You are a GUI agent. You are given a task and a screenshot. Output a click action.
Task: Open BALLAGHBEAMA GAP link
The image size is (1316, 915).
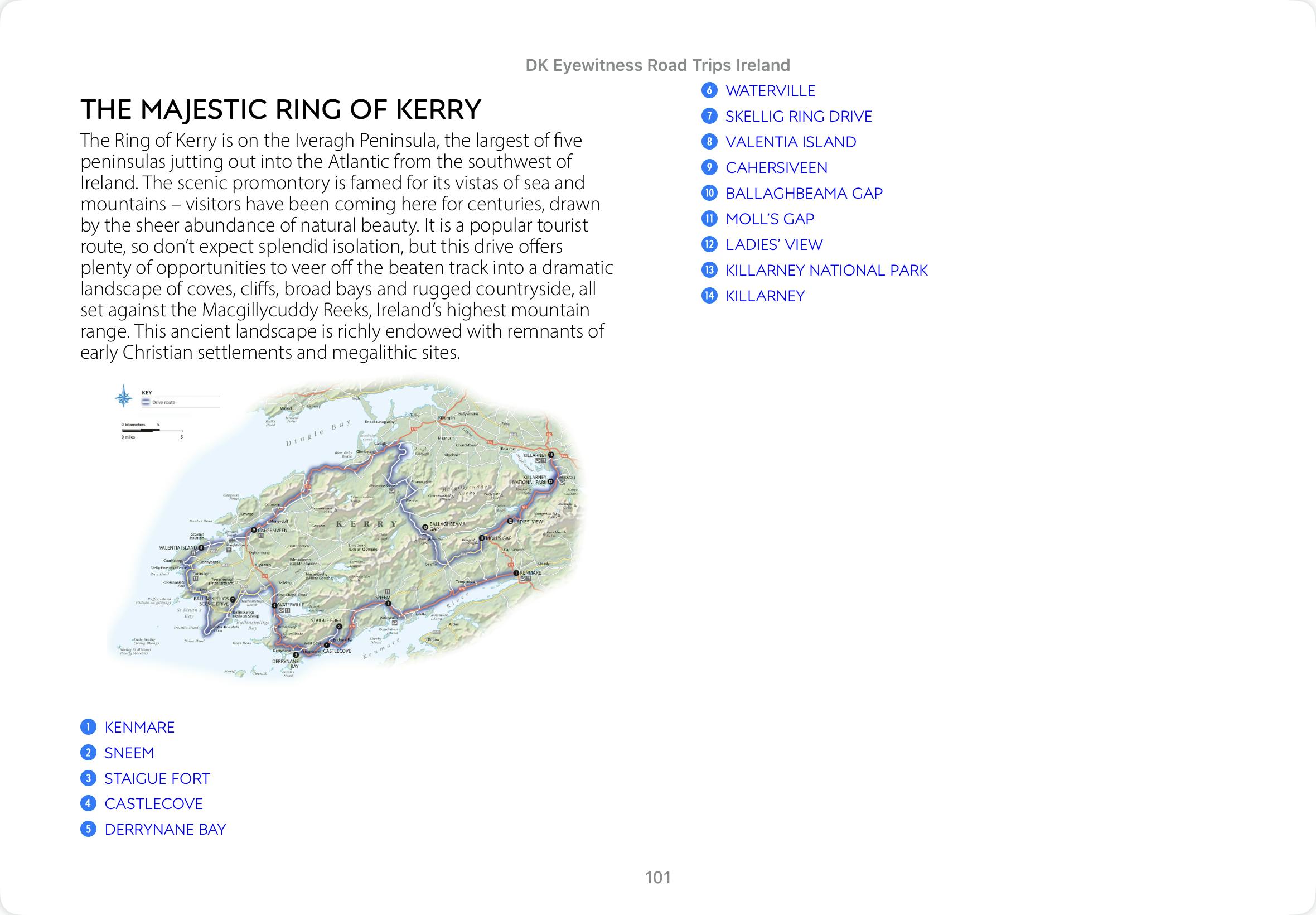click(804, 193)
